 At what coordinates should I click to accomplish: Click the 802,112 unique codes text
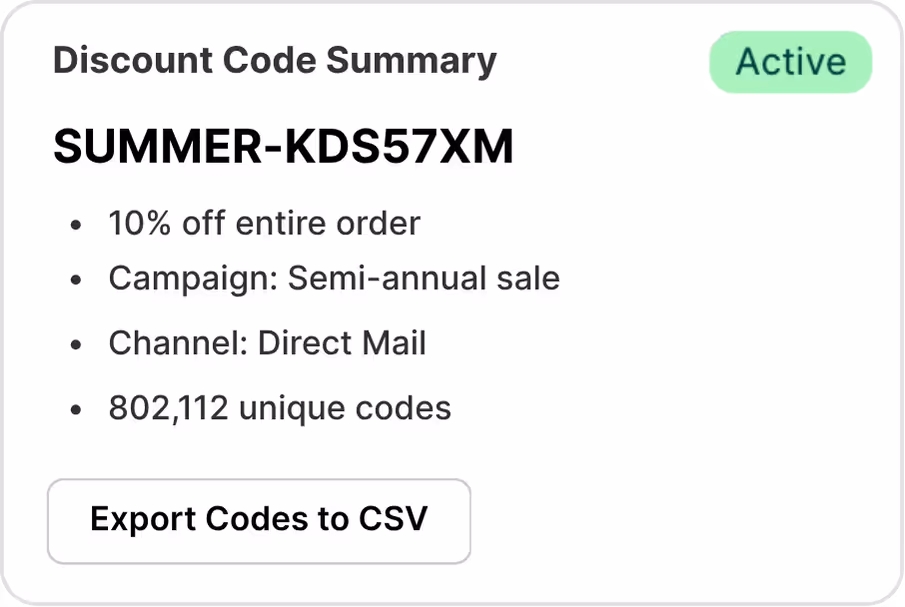280,408
